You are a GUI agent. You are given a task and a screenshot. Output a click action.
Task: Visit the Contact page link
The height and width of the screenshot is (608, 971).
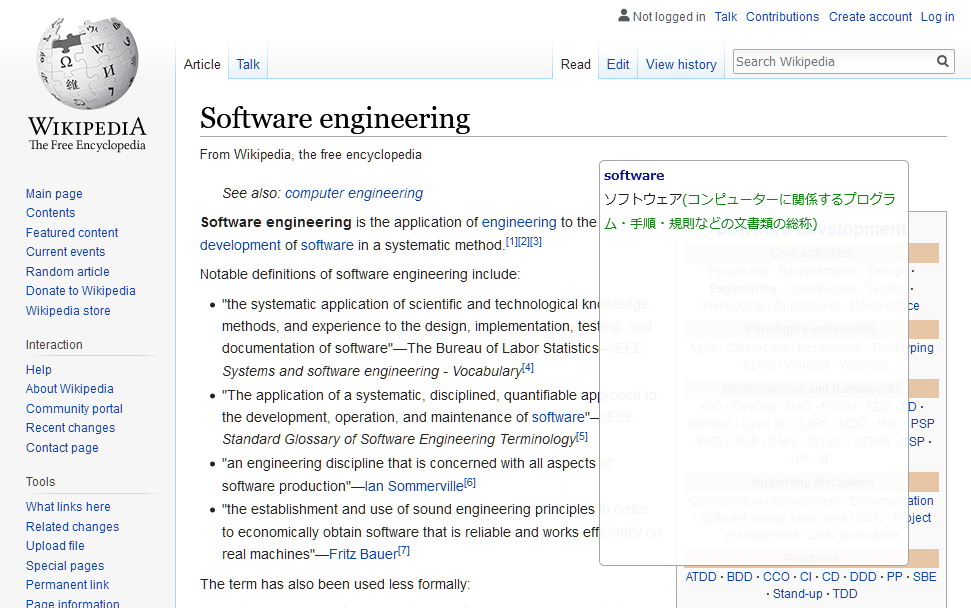tap(62, 447)
